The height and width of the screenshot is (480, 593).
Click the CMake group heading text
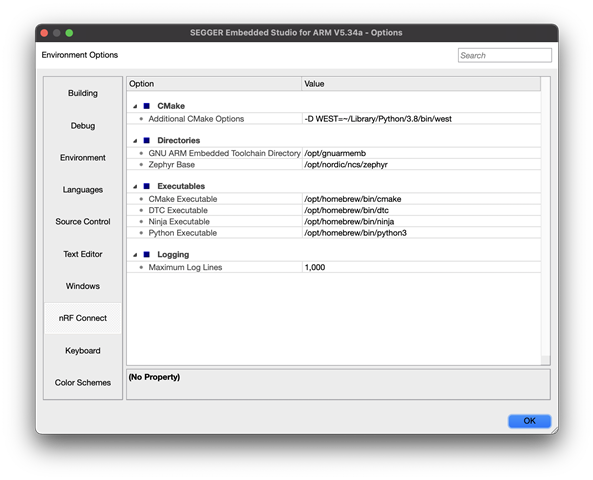[171, 106]
